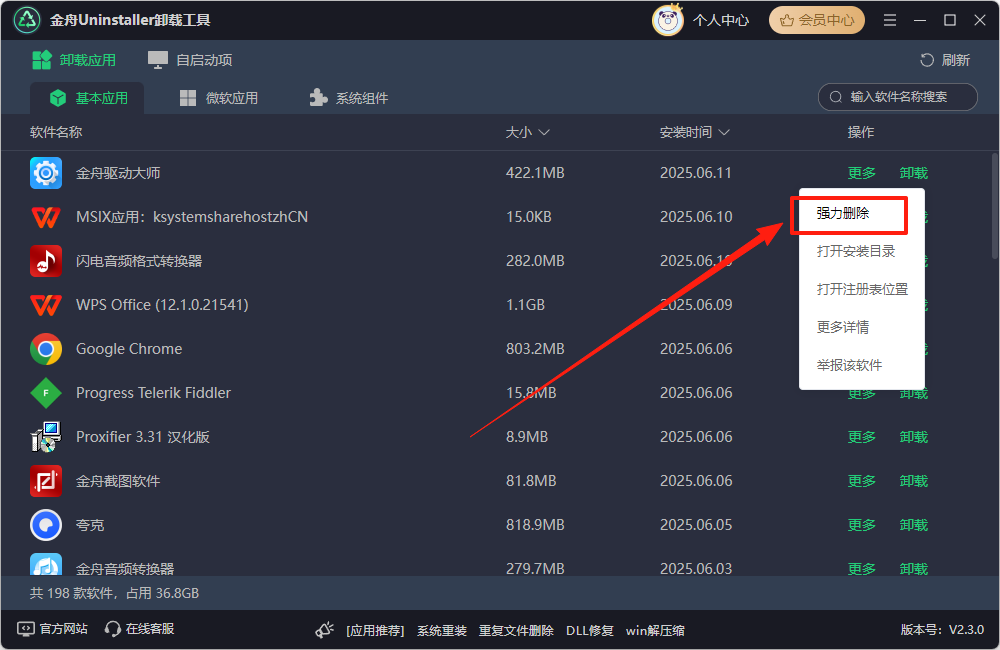The height and width of the screenshot is (650, 1000).
Task: Select the Google Chrome name text
Action: click(129, 349)
